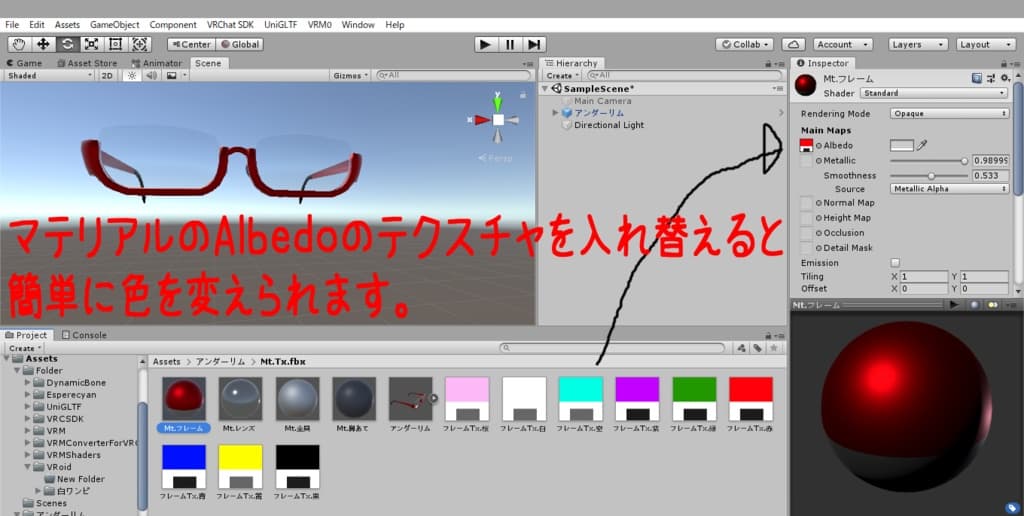Open Hierarchy Create button
This screenshot has width=1024, height=516.
coord(562,76)
